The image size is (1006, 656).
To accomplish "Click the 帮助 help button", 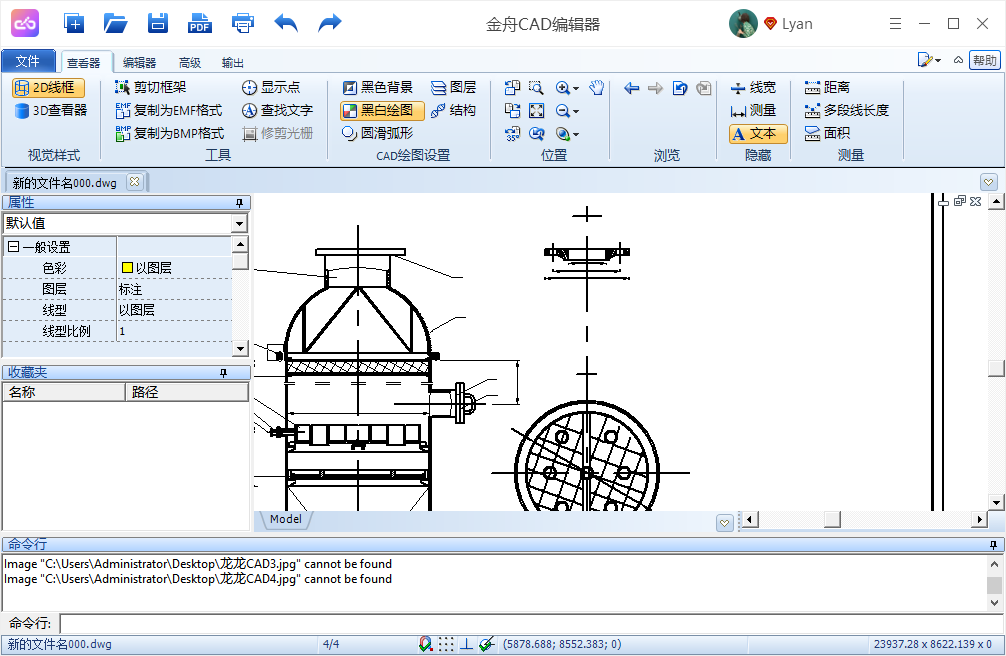I will tap(985, 61).
